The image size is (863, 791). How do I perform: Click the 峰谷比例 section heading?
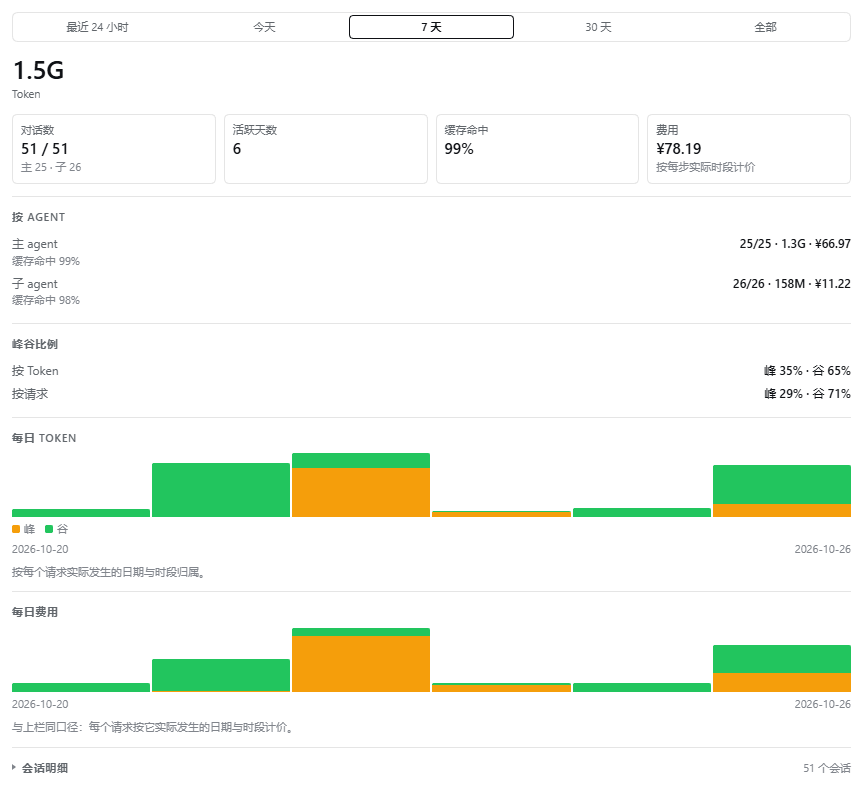pyautogui.click(x=35, y=345)
